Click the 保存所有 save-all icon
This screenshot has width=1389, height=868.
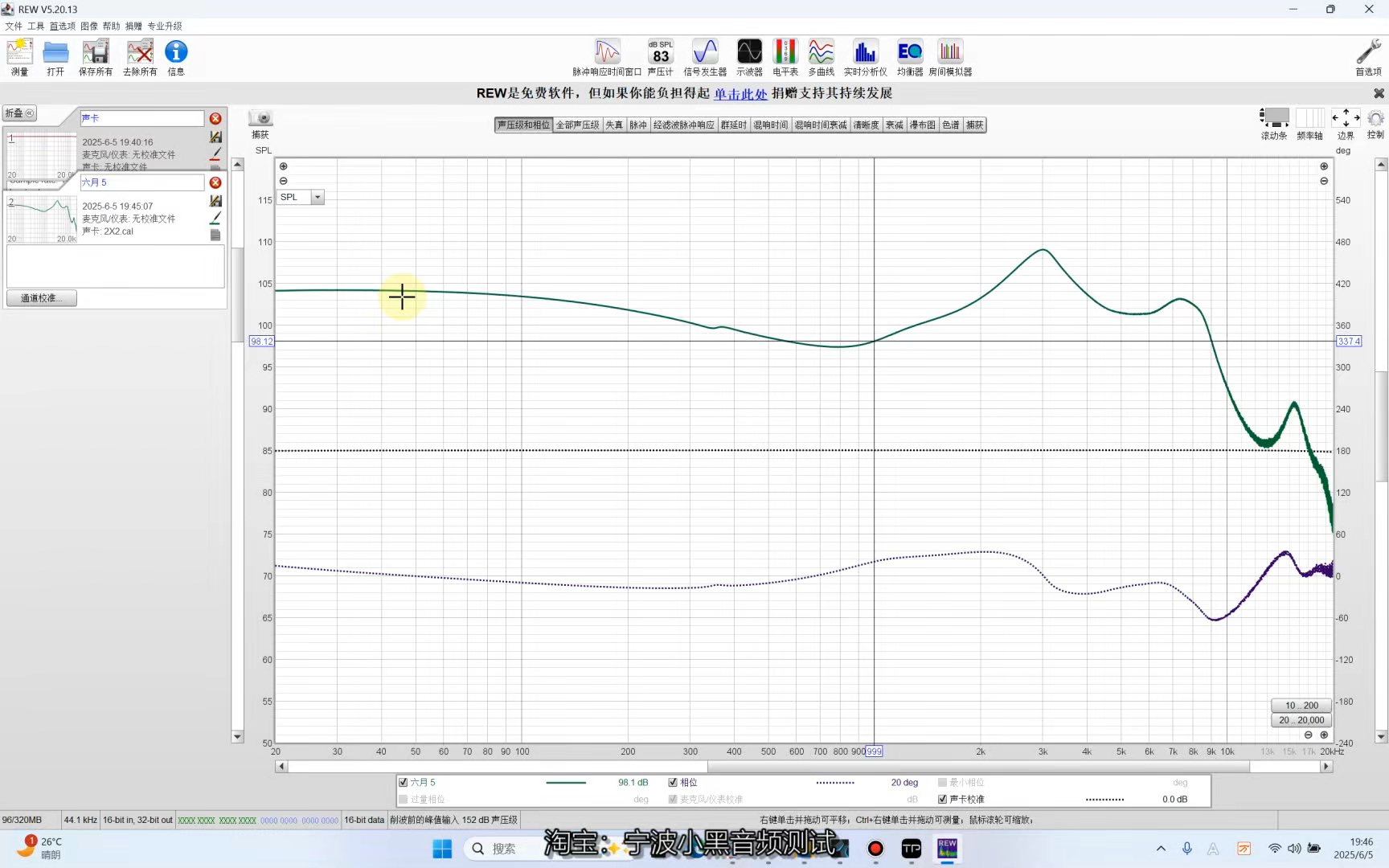96,57
